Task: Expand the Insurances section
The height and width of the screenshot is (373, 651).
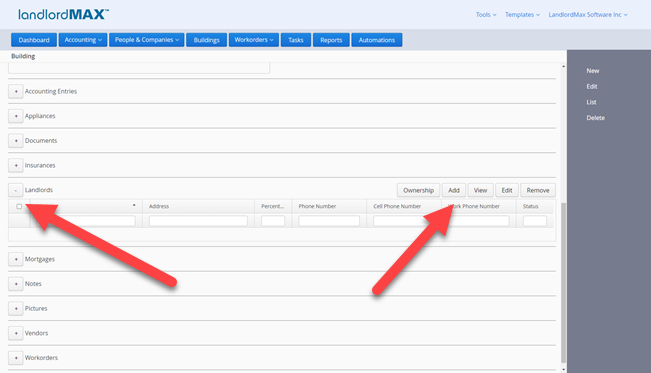Action: click(x=16, y=165)
